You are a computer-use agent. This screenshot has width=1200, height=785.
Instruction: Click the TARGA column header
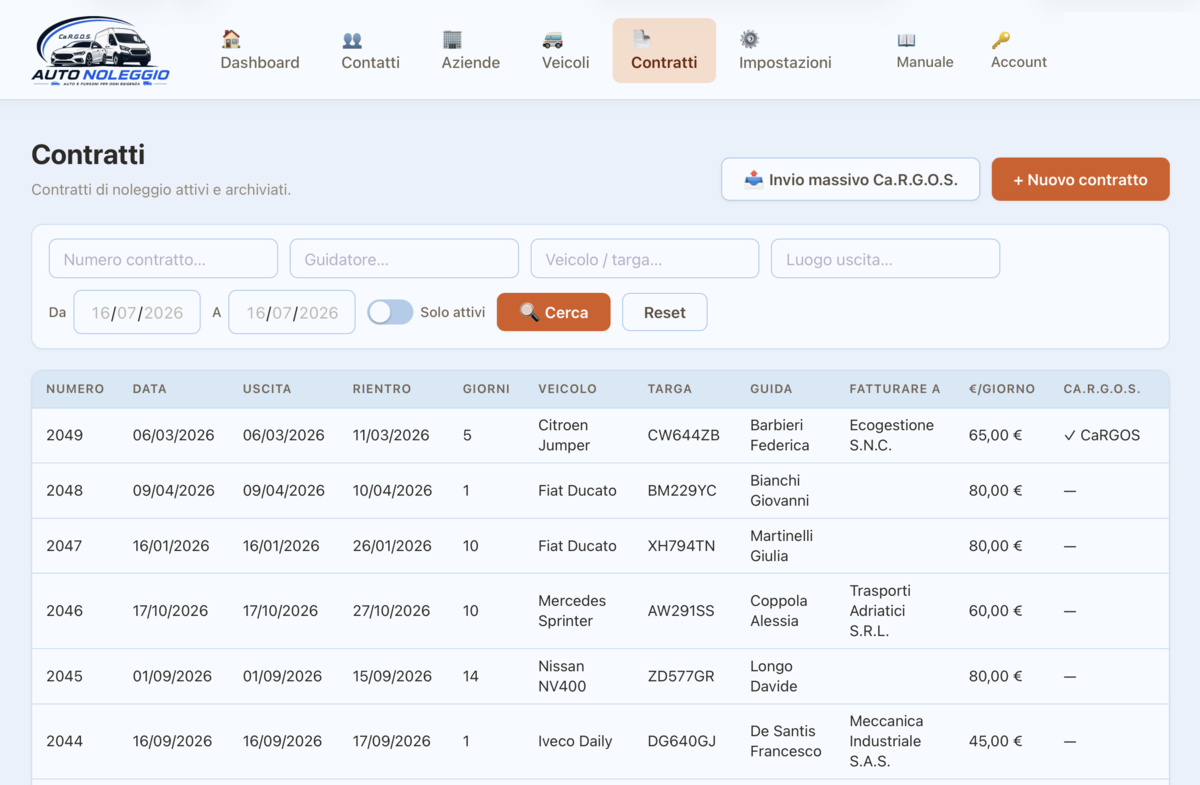(x=670, y=389)
